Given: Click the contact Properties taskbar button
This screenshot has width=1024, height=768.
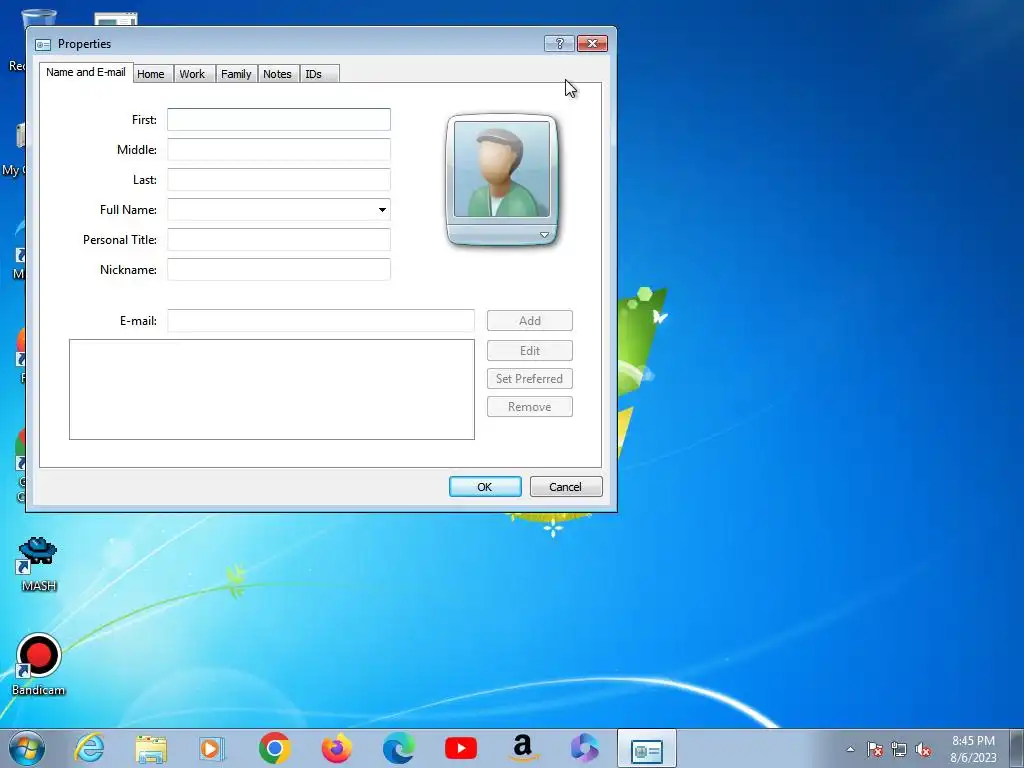Looking at the screenshot, I should click(x=647, y=748).
